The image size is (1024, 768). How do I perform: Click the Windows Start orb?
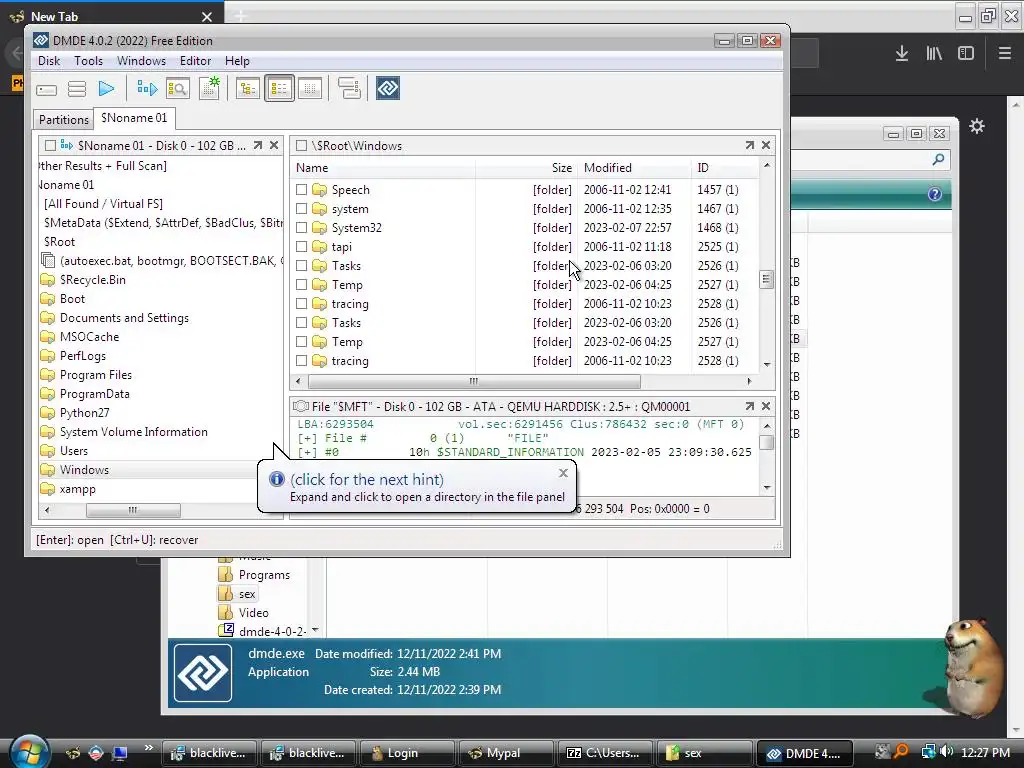tap(29, 751)
